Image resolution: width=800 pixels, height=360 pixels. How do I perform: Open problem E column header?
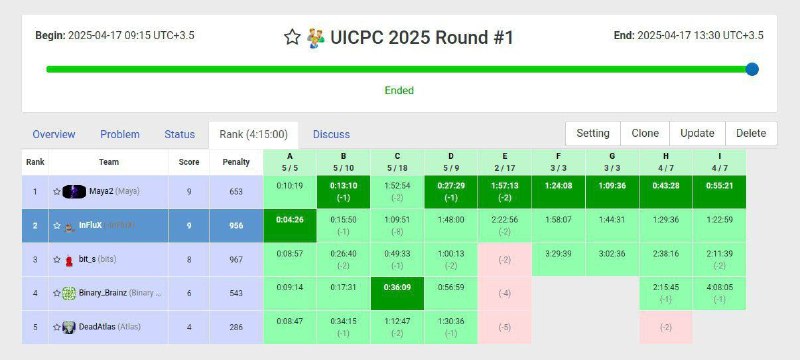(505, 162)
